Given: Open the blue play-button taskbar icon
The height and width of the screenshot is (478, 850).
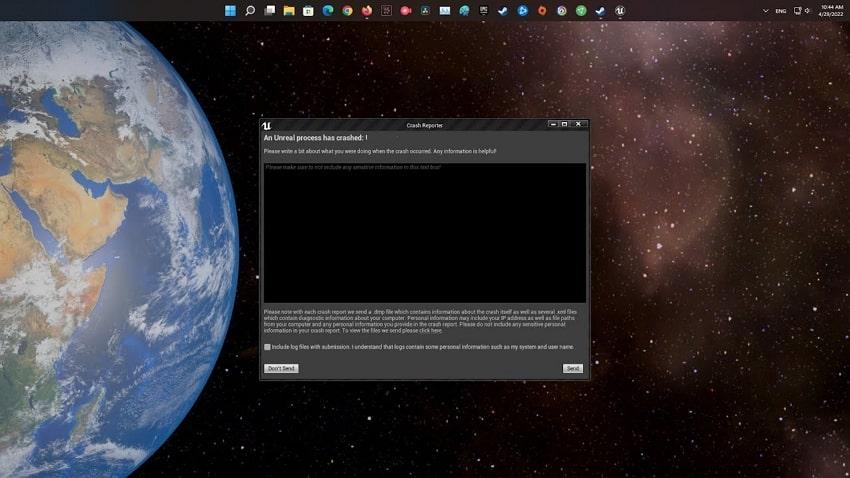Looking at the screenshot, I should click(x=523, y=11).
